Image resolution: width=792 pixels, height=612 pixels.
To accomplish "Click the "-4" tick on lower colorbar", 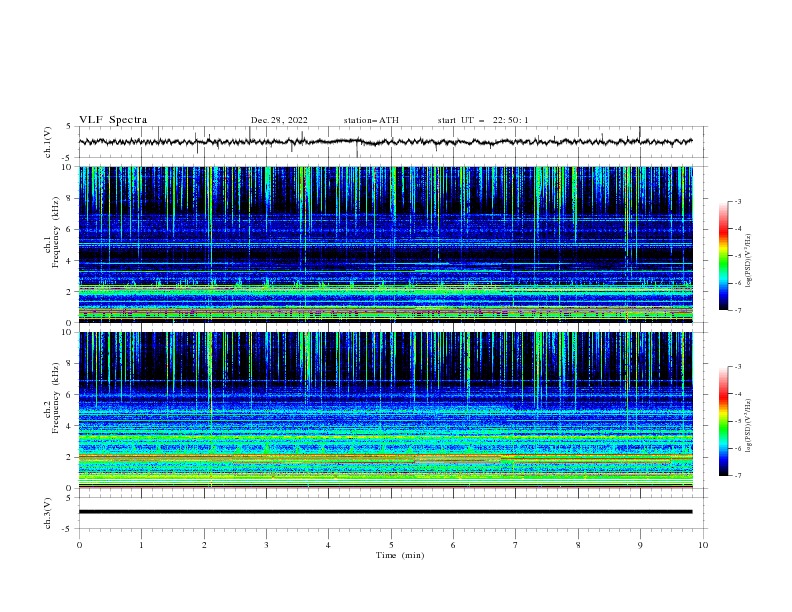I will 737,394.
